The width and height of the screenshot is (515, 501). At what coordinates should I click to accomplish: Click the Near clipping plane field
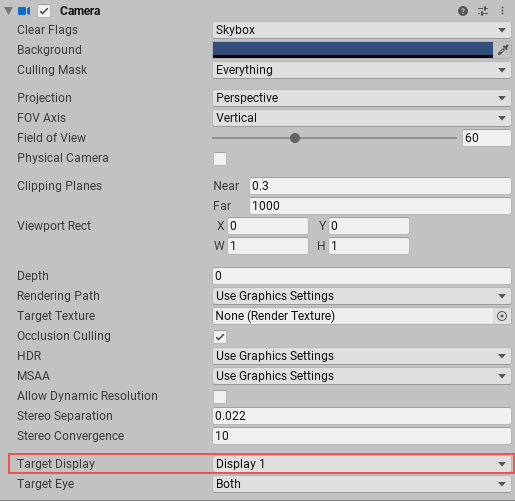(x=380, y=186)
